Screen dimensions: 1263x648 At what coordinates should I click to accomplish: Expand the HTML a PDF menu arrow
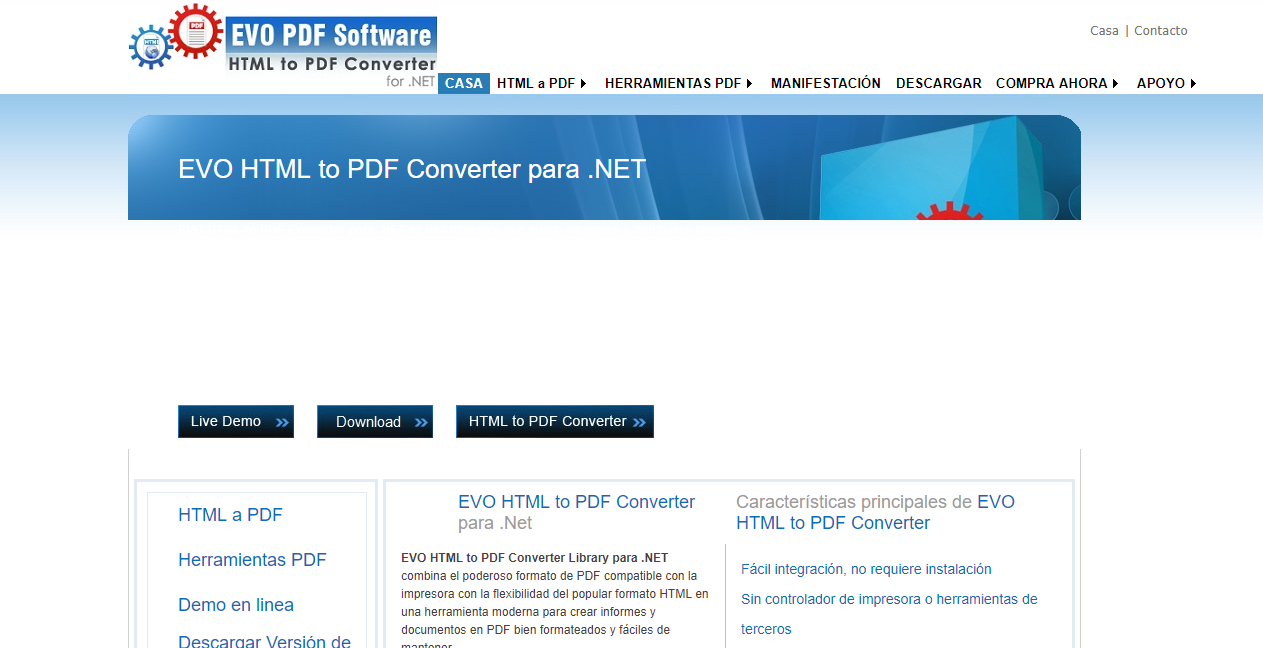pyautogui.click(x=583, y=84)
